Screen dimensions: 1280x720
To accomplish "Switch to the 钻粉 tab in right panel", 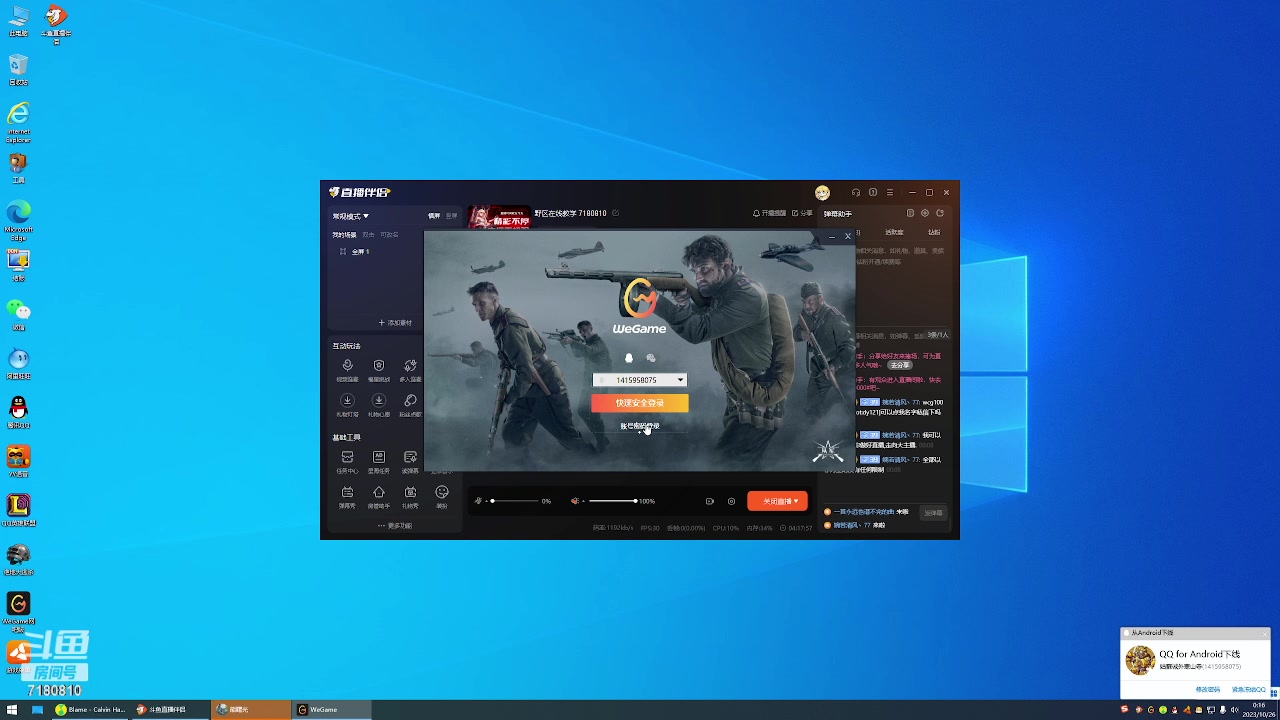I will [934, 232].
